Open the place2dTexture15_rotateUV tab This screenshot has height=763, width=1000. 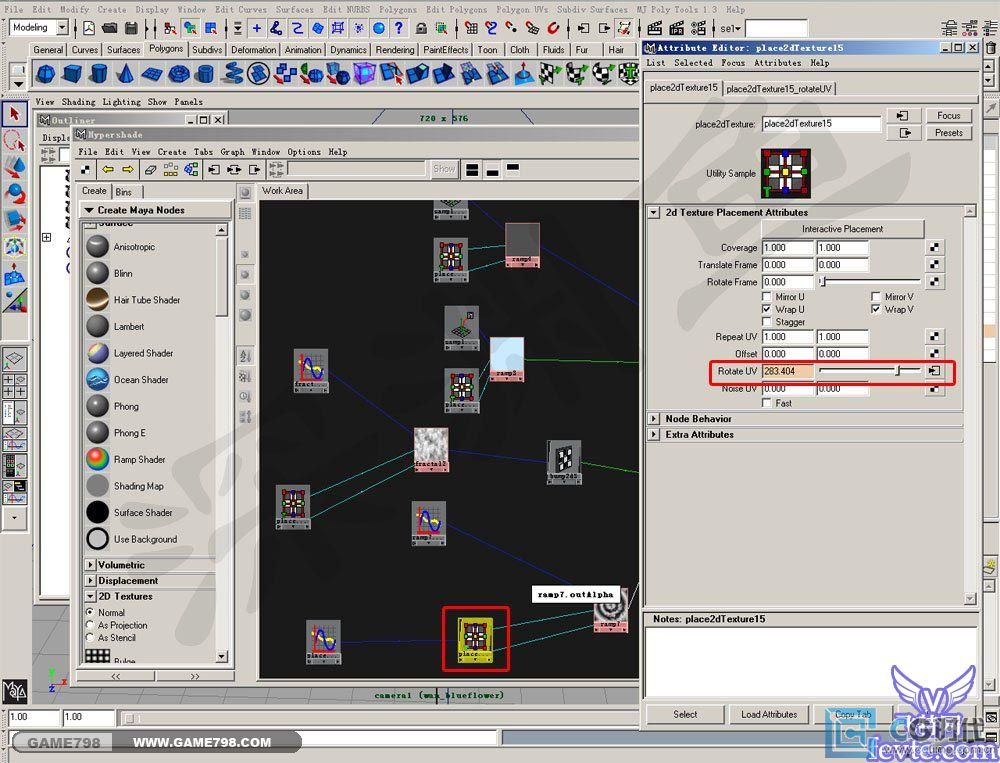(779, 89)
